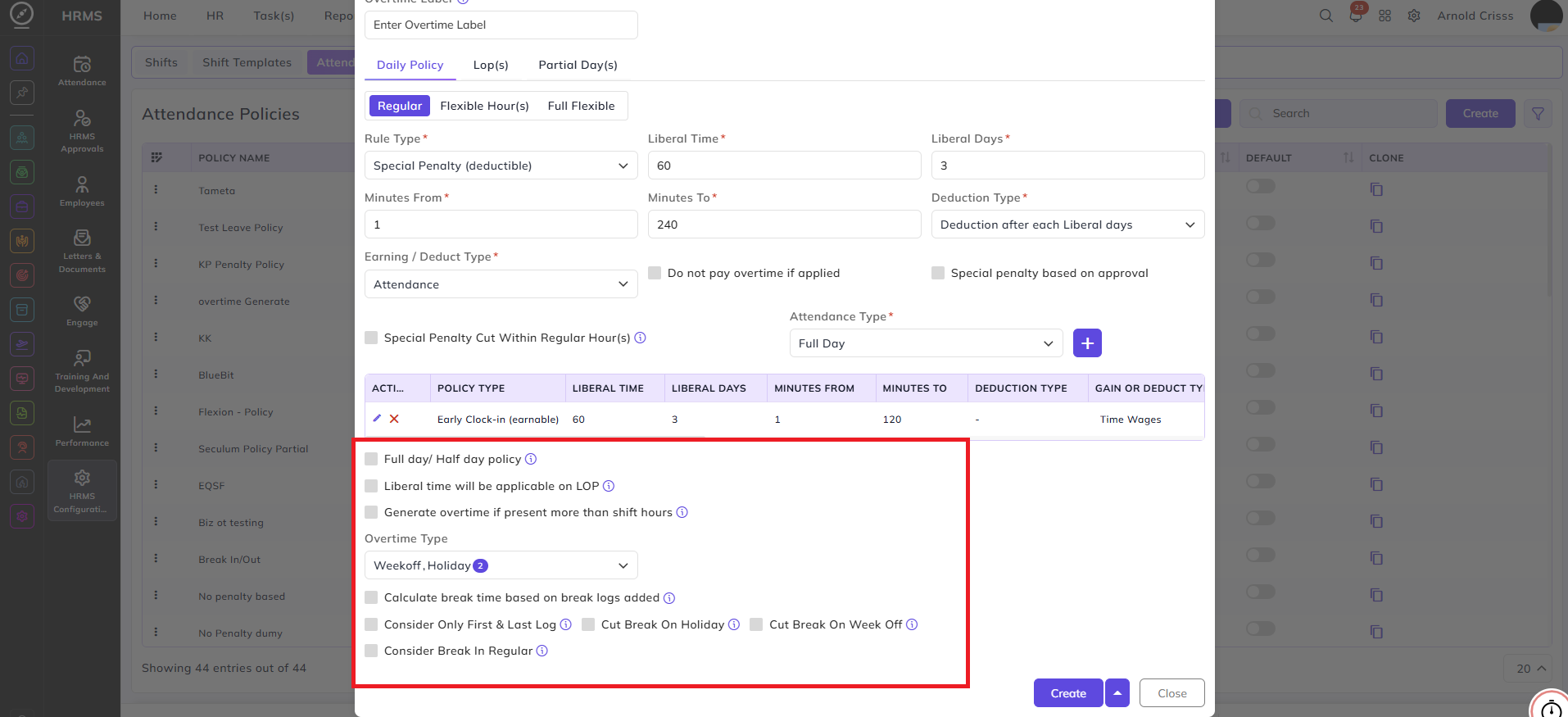Show info for Cut Break On Holiday

(734, 624)
